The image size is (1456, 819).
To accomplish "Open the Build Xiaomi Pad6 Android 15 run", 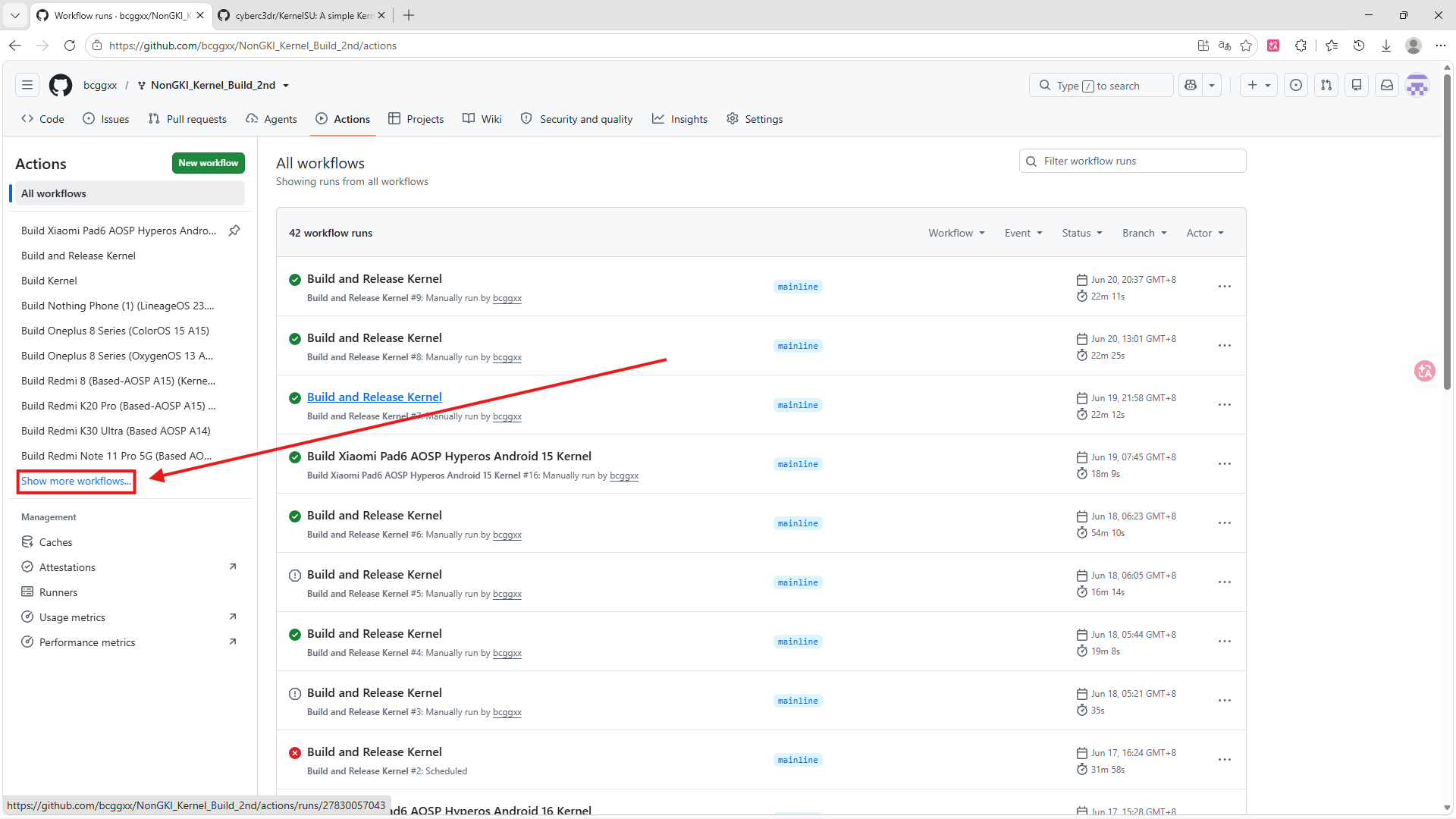I will point(449,457).
